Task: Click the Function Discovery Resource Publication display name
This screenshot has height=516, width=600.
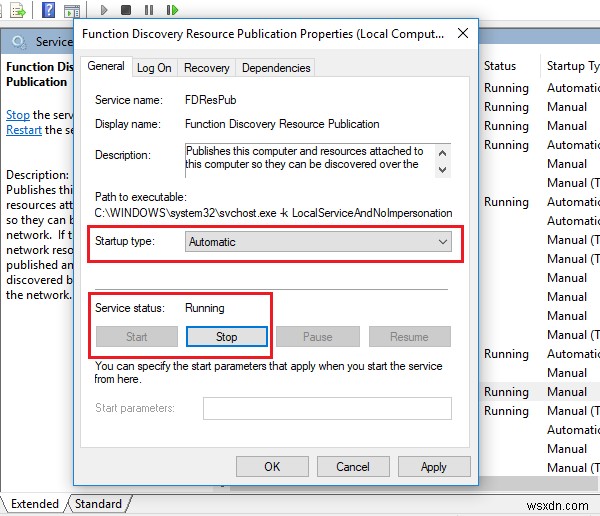Action: tap(282, 124)
